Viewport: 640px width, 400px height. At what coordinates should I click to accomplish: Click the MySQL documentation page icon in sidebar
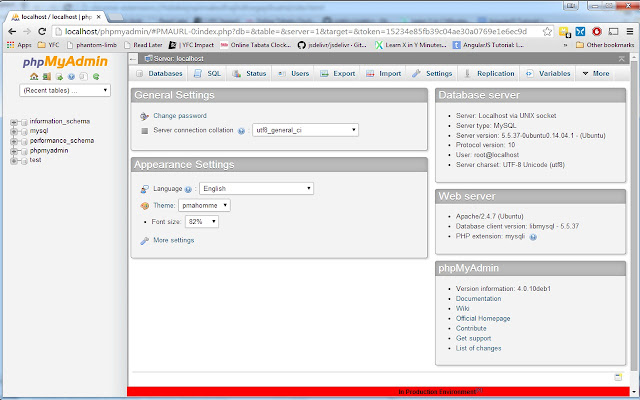(x=83, y=77)
